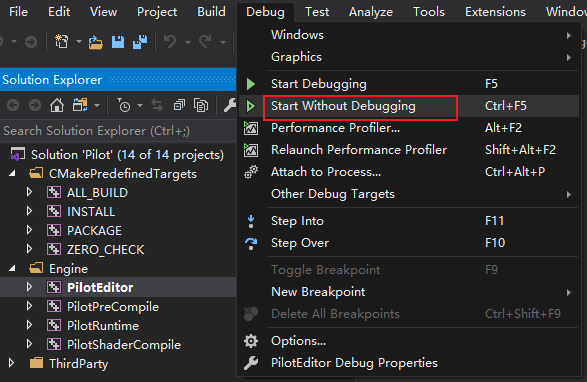Click Solution Explorer Back arrow icon

(x=13, y=106)
